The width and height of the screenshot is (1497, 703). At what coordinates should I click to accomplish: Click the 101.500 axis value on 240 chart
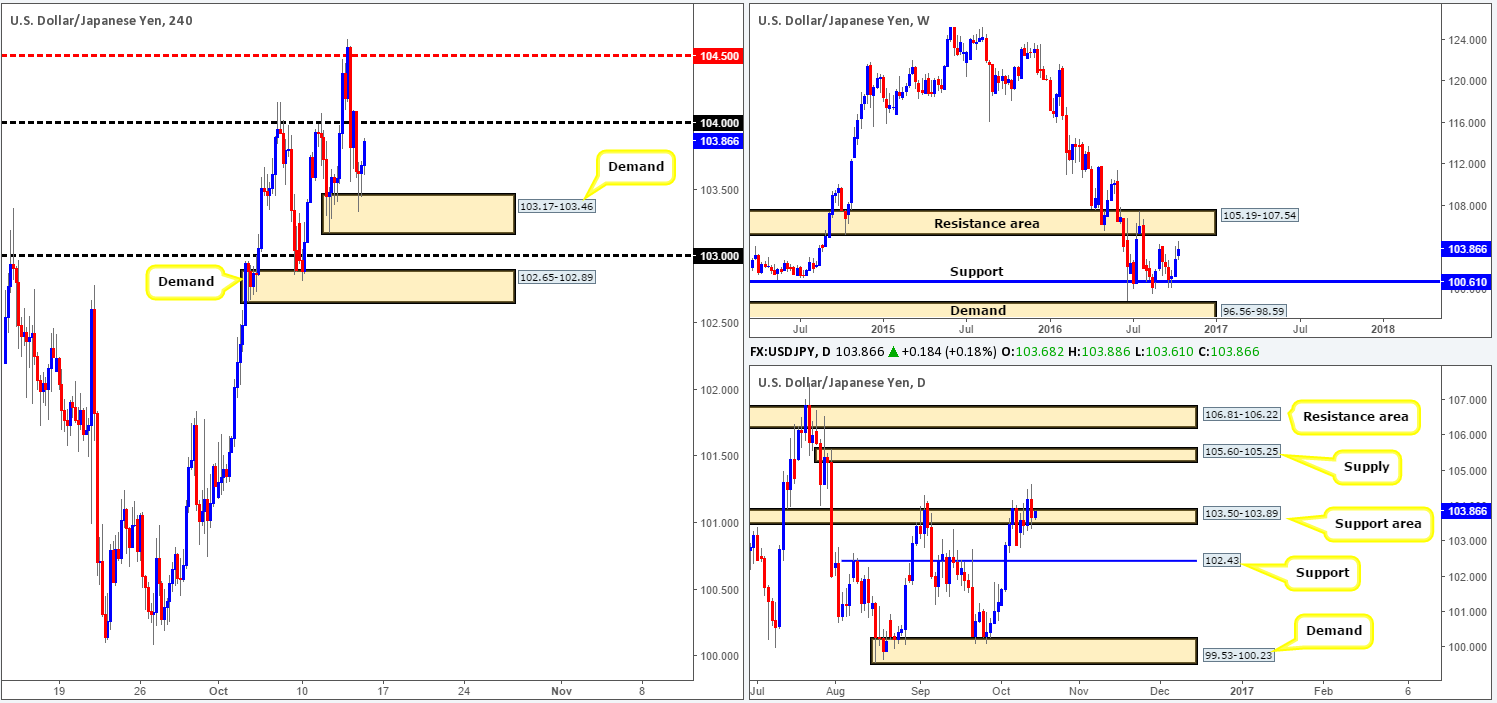(x=717, y=456)
